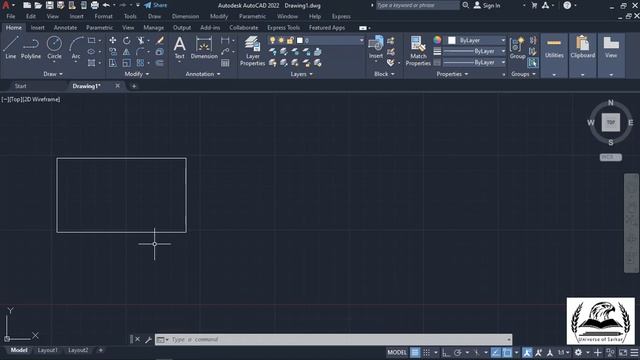
Task: Click the Share button
Action: click(156, 5)
